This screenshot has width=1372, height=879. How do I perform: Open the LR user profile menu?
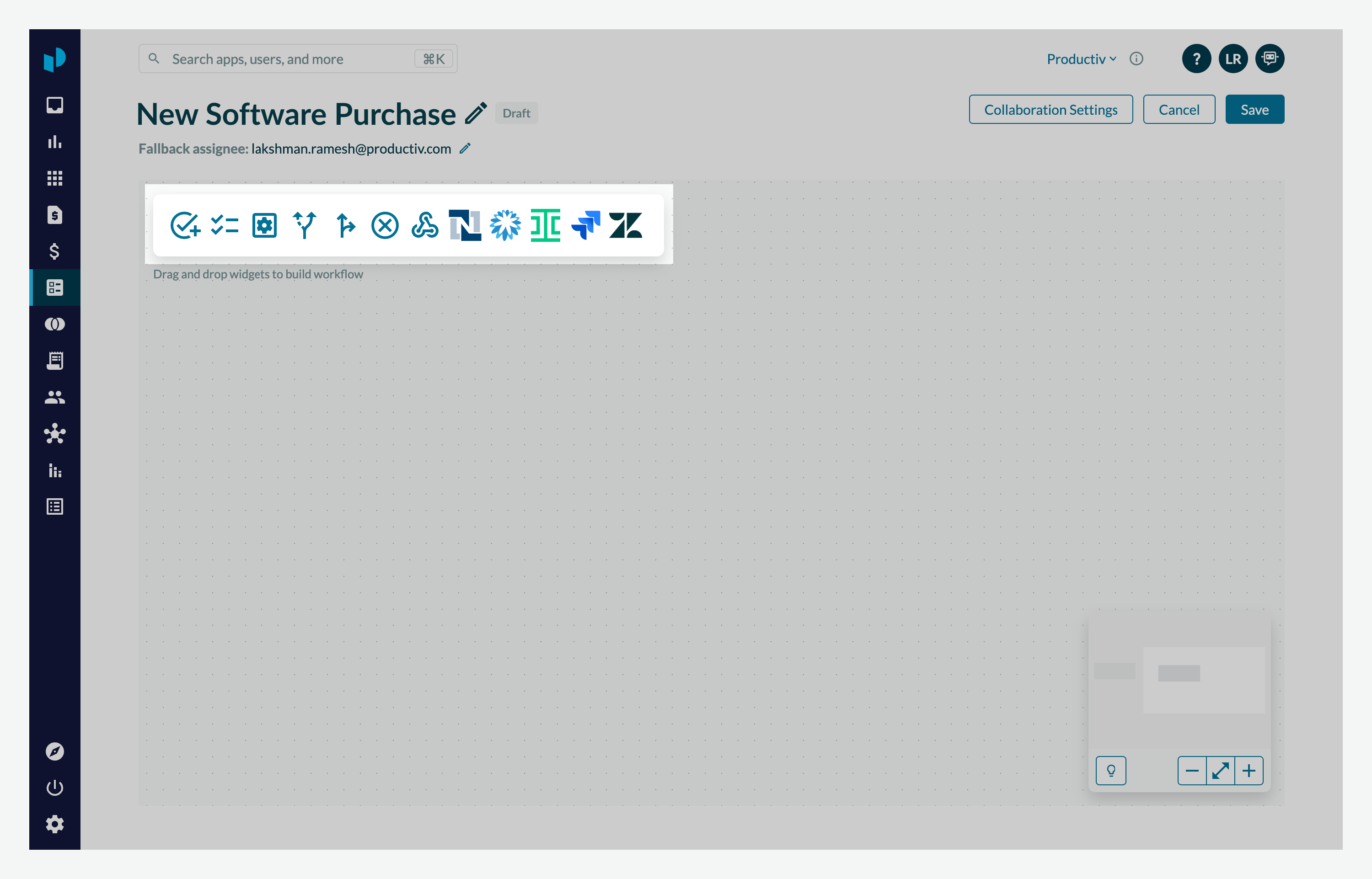point(1233,59)
